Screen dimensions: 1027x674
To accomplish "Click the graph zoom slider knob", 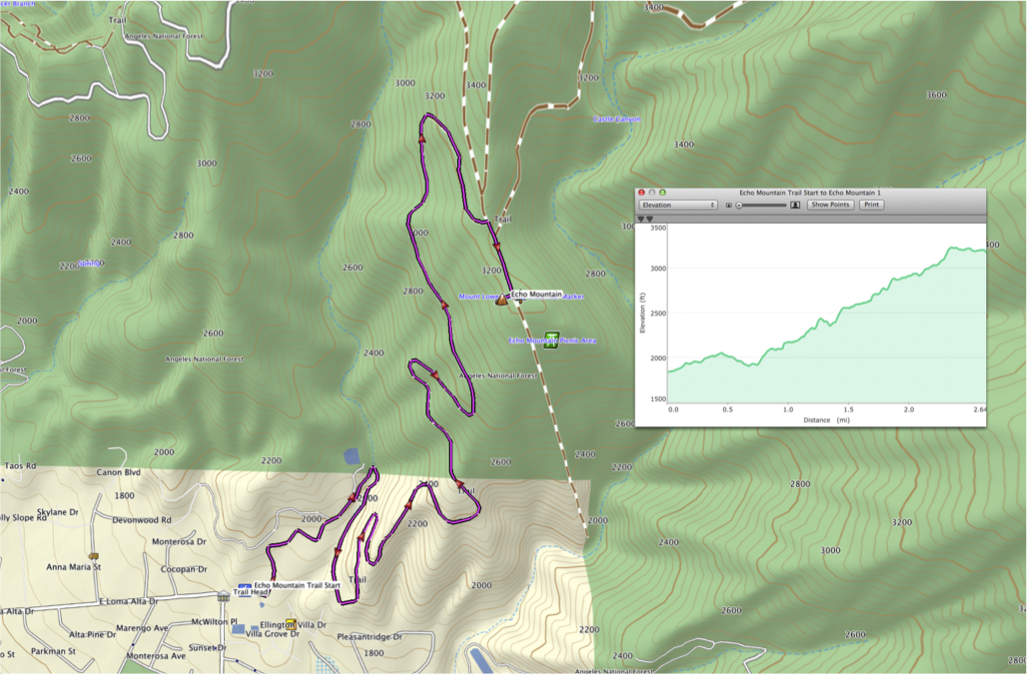I will 739,205.
